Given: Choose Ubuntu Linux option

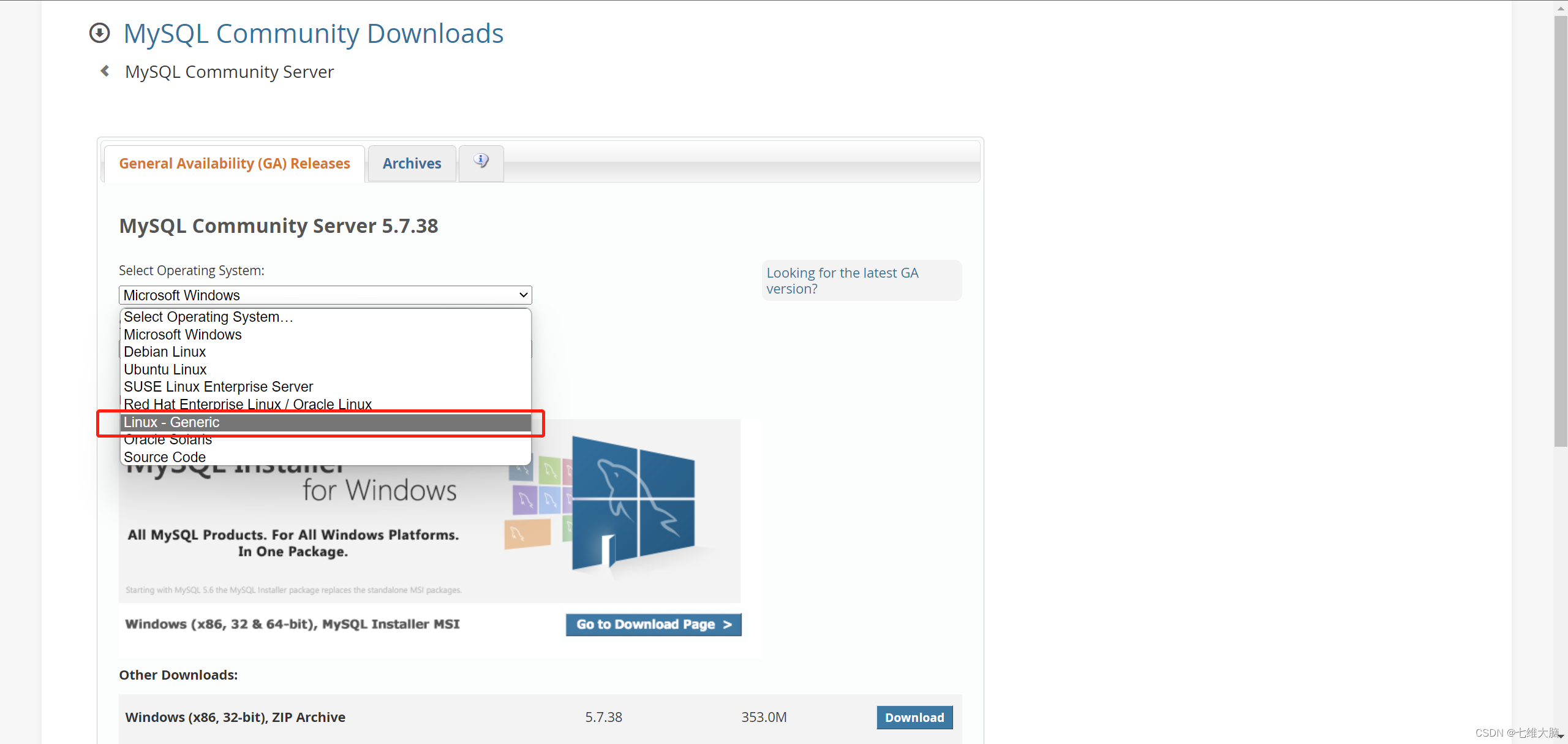Looking at the screenshot, I should [x=165, y=370].
